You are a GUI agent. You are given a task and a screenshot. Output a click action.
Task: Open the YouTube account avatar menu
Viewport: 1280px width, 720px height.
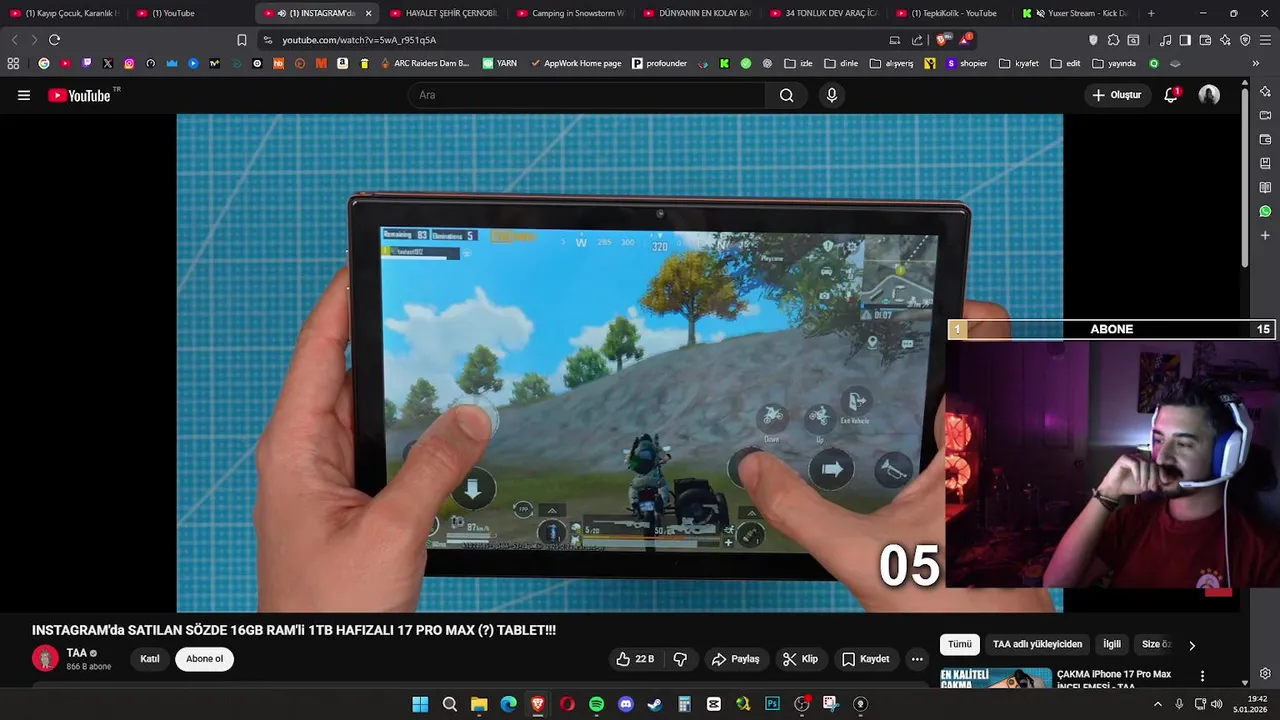point(1209,95)
